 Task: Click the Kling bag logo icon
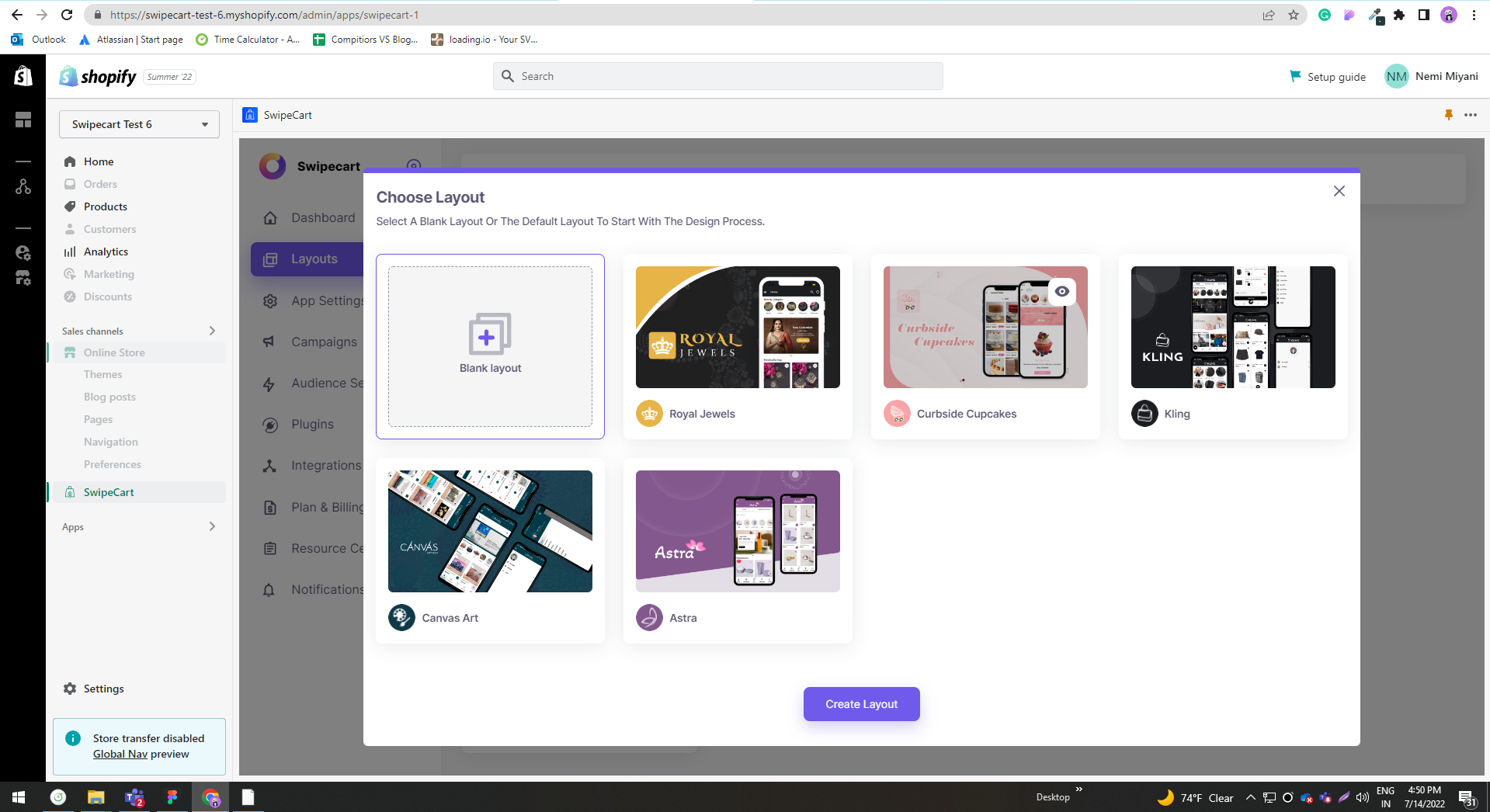(1144, 414)
